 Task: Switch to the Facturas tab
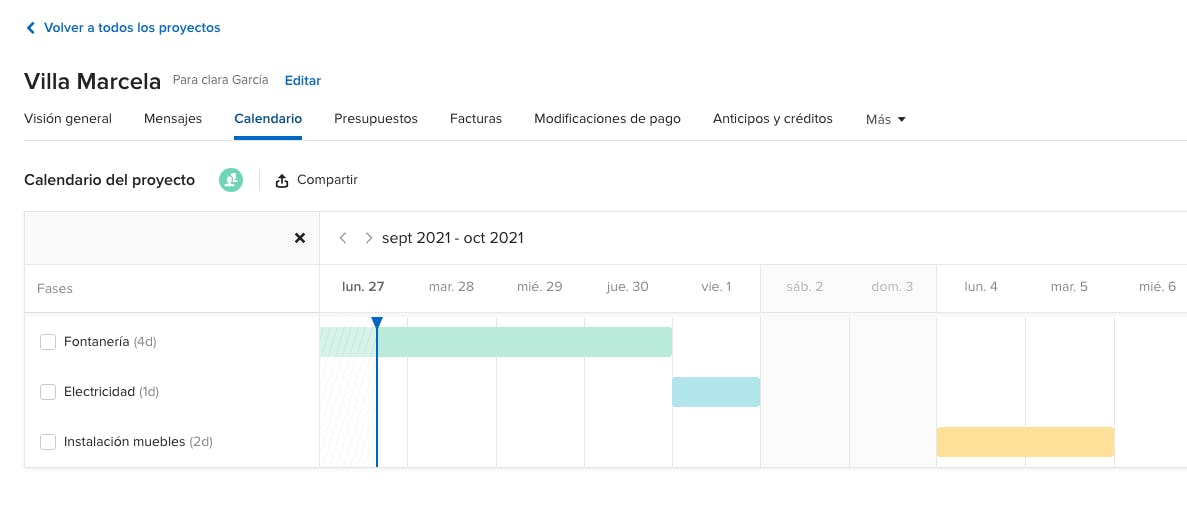pos(476,118)
